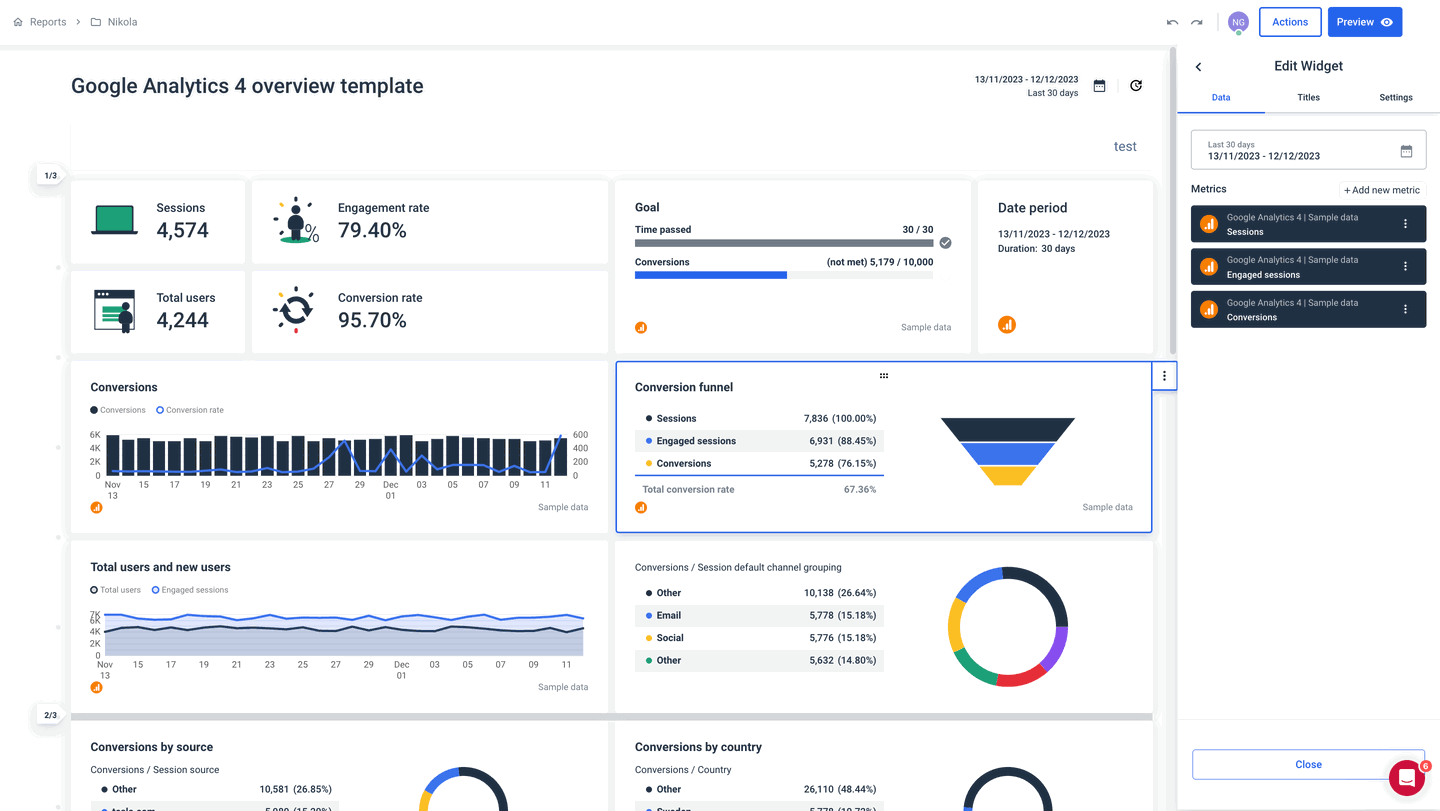The height and width of the screenshot is (811, 1440).
Task: Open the kebab menu on the Engaged sessions metric
Action: 1406,266
